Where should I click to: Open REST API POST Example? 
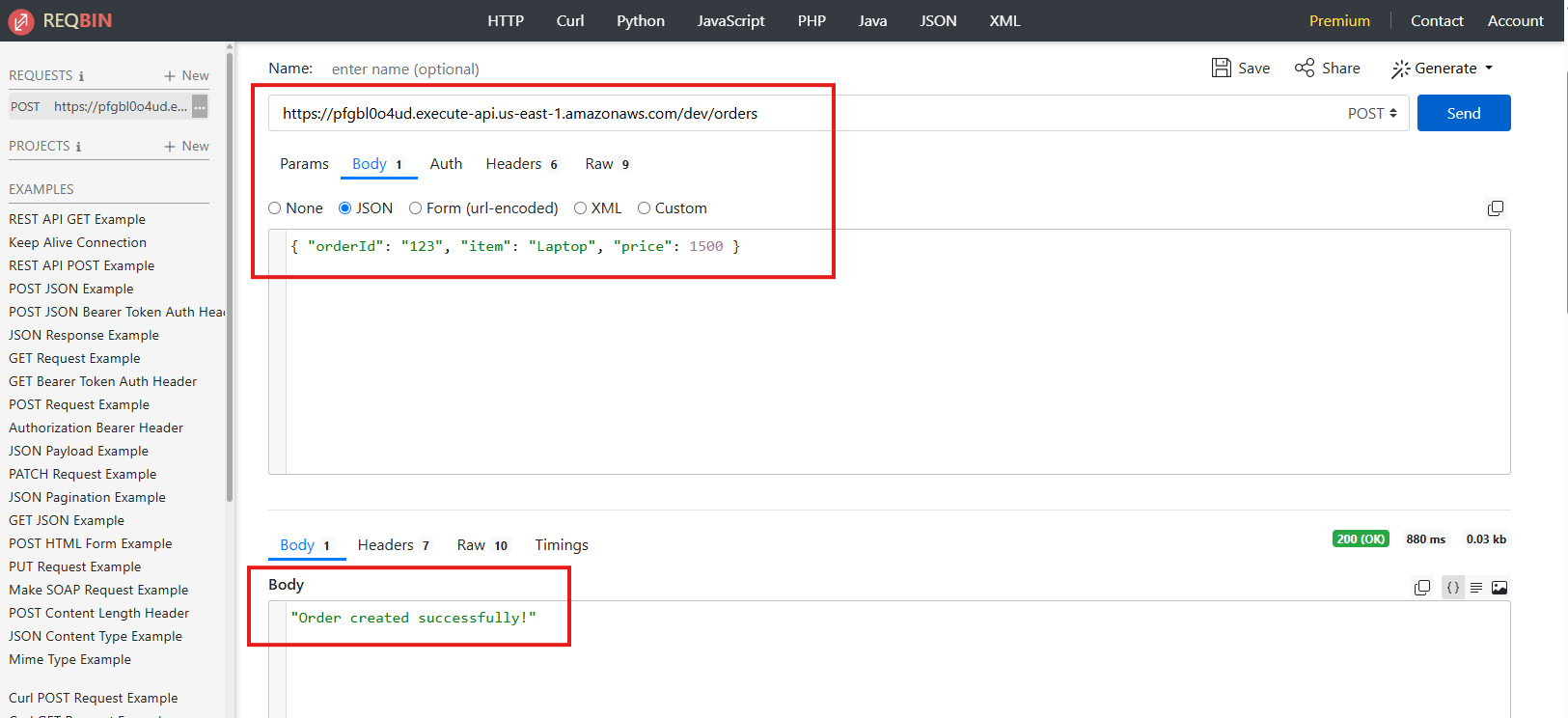point(82,266)
